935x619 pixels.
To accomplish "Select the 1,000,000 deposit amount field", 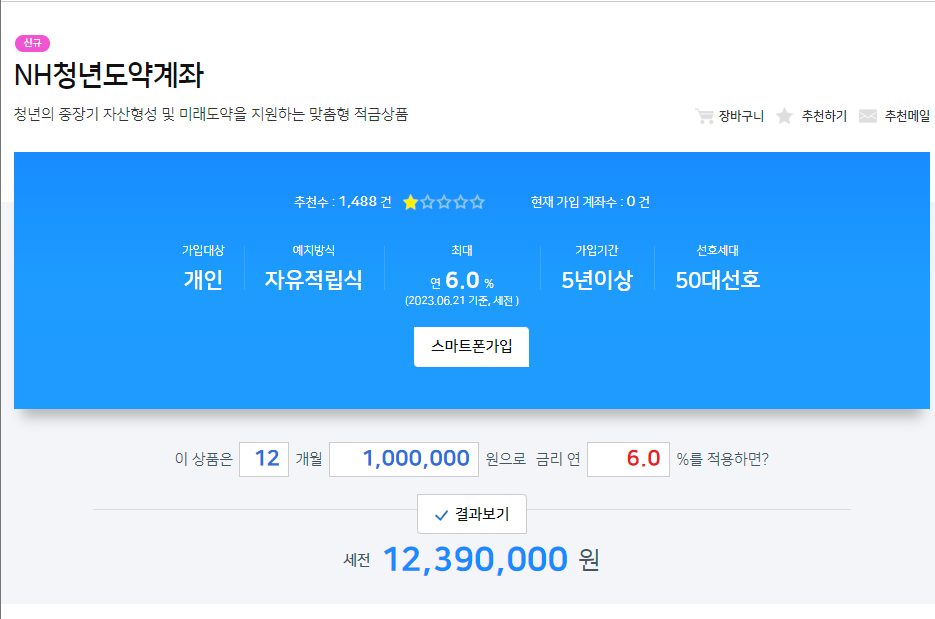I will tap(403, 458).
